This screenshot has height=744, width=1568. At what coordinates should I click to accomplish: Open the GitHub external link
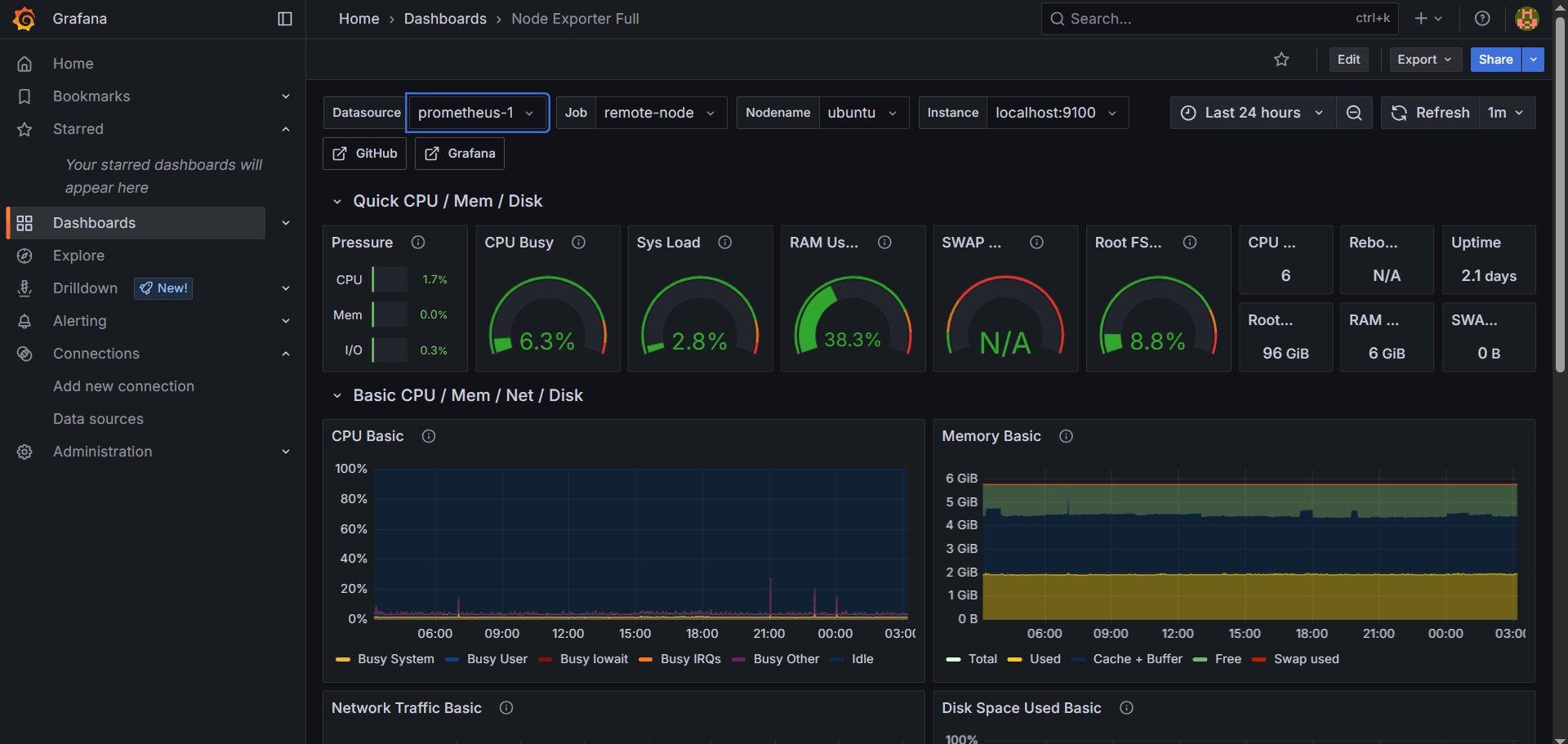(364, 154)
